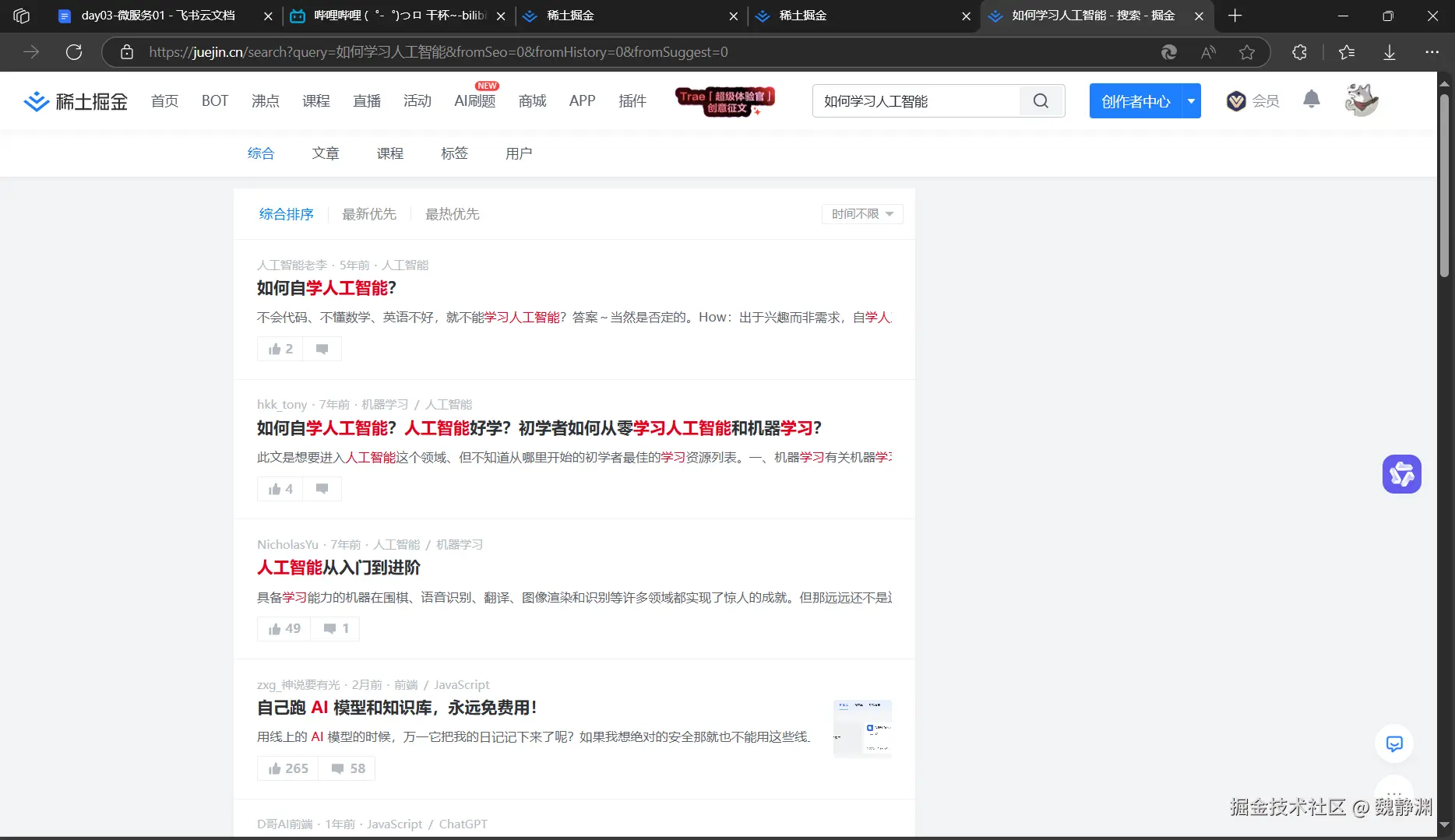Click the 会员 VIP badge icon

click(1236, 100)
